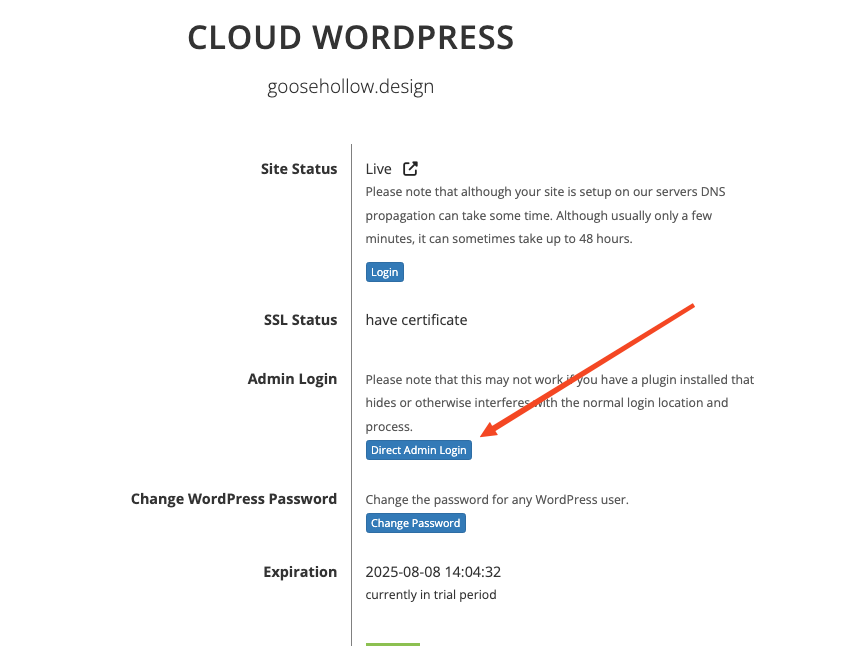Click the SSL Status label

coord(300,320)
